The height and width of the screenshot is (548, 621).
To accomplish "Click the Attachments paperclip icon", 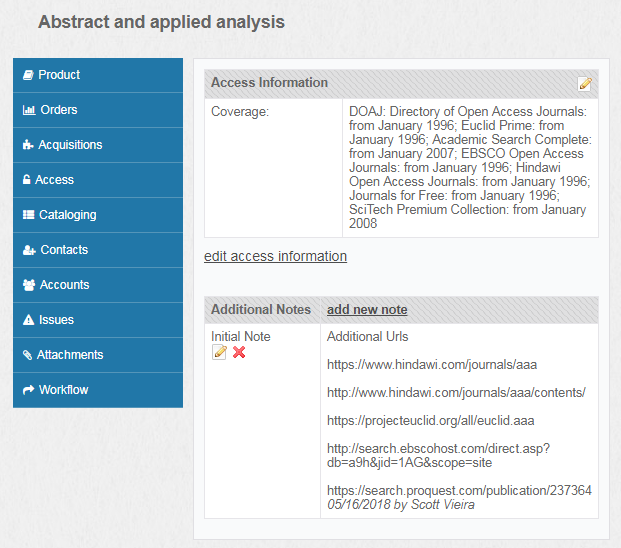I will 27,355.
